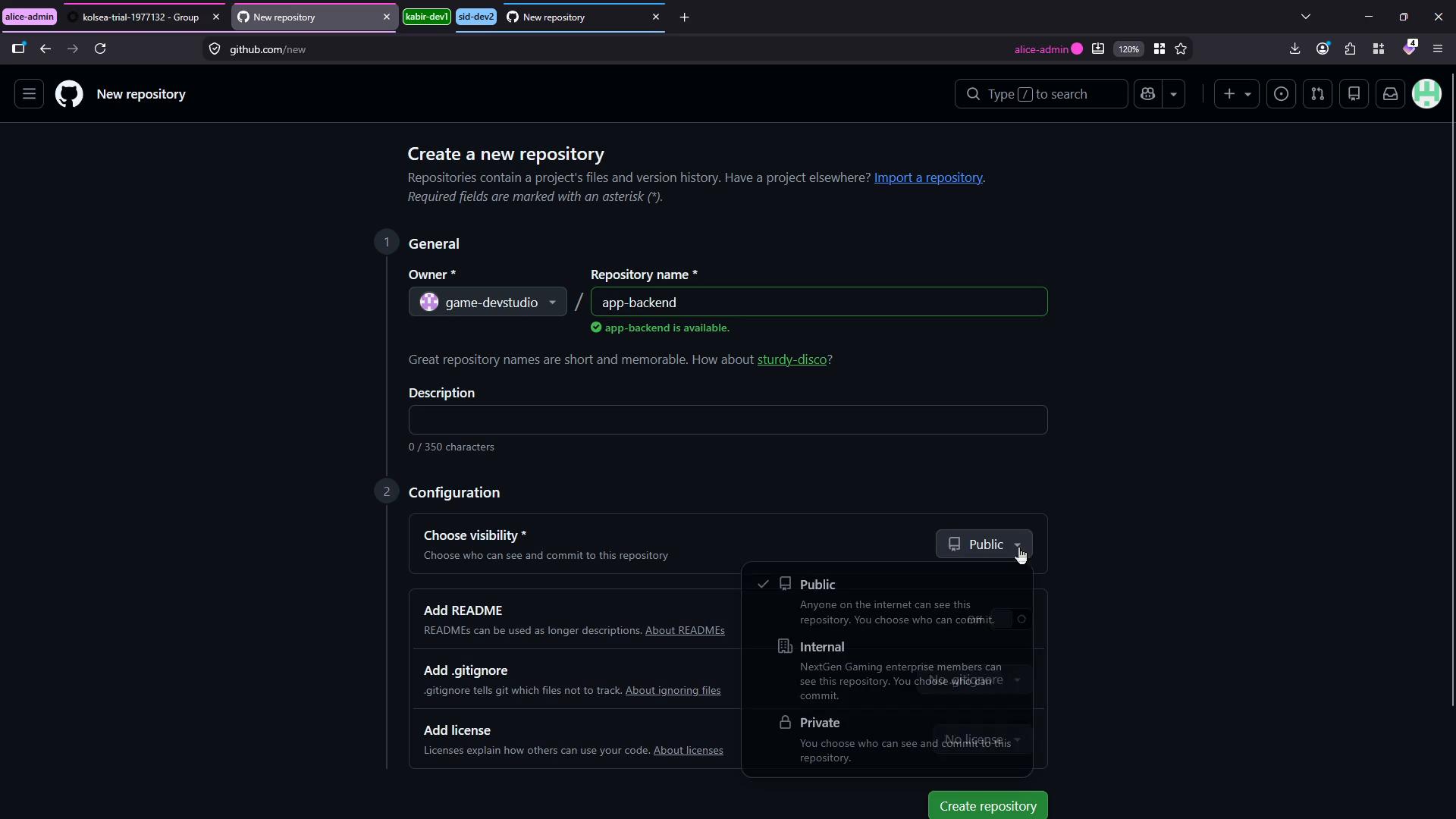Open the GitHub hamburger navigation menu
The image size is (1456, 819).
[29, 94]
